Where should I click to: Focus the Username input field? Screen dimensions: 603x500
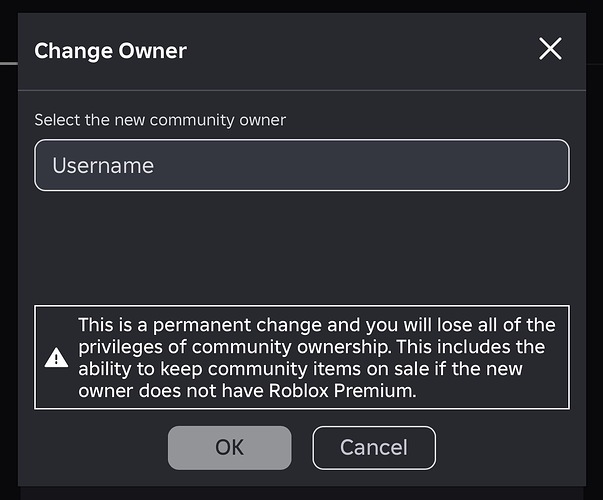tap(302, 165)
